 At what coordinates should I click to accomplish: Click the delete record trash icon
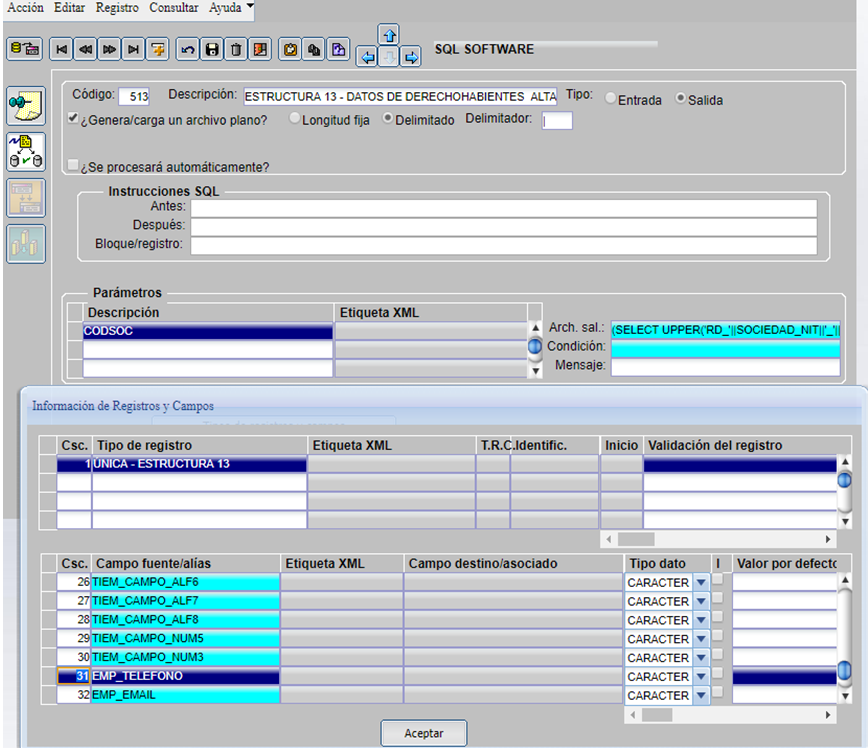coord(235,49)
